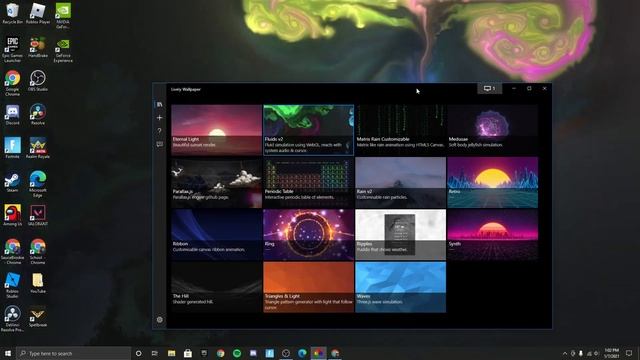Select the Ring wallpaper
The height and width of the screenshot is (360, 640).
point(309,235)
